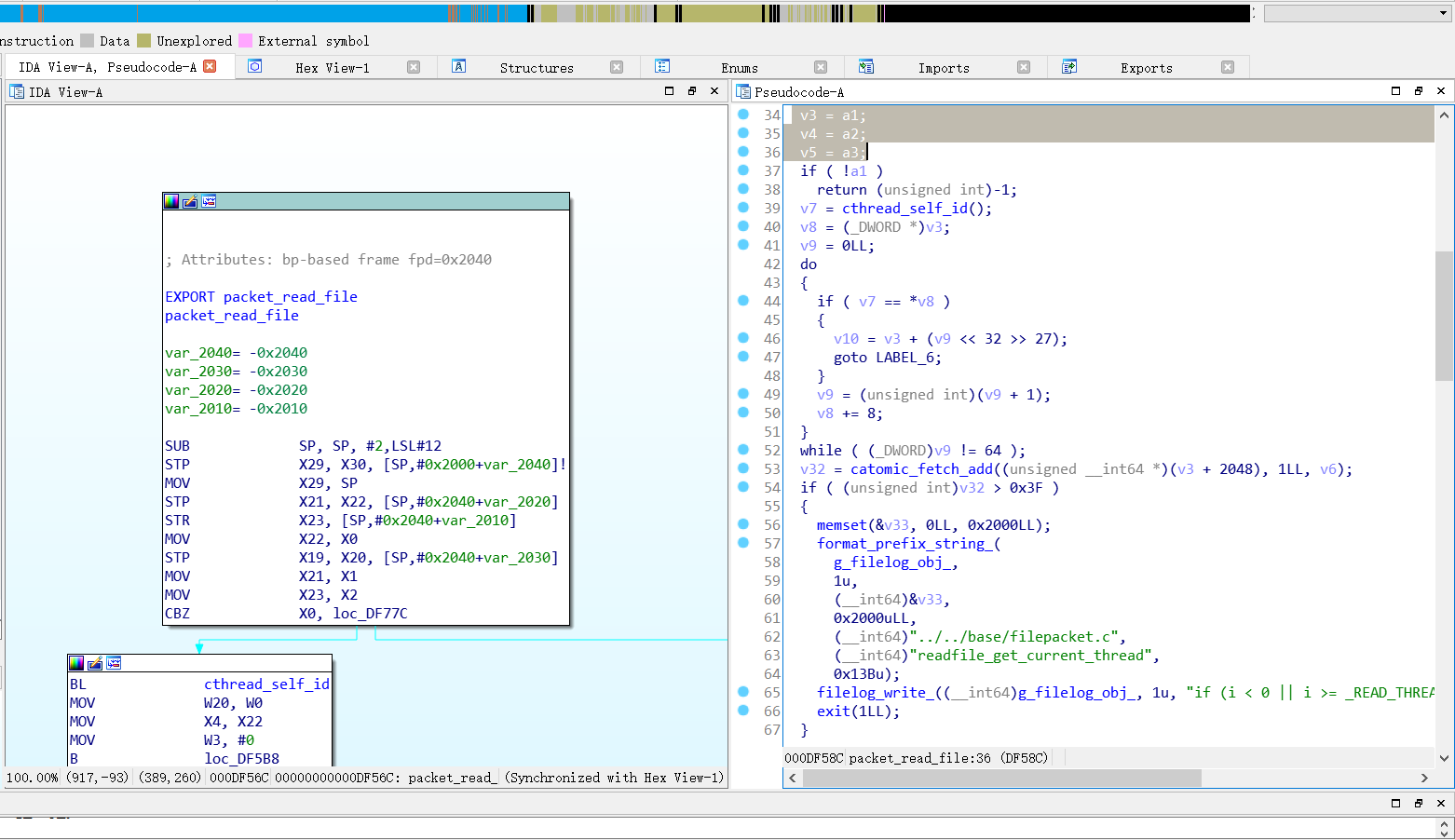Click the Exports tab icon
The image size is (1455, 840).
pos(1069,66)
